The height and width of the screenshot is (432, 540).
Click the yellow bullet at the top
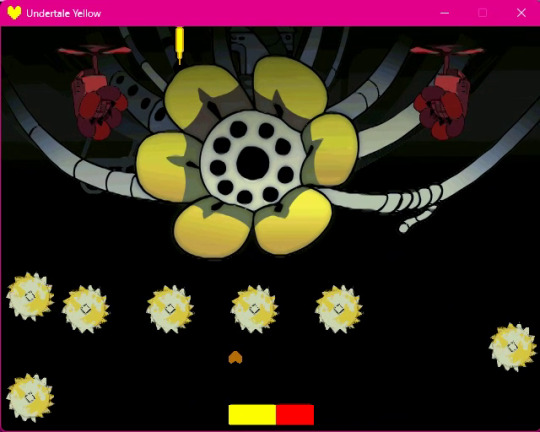point(179,45)
